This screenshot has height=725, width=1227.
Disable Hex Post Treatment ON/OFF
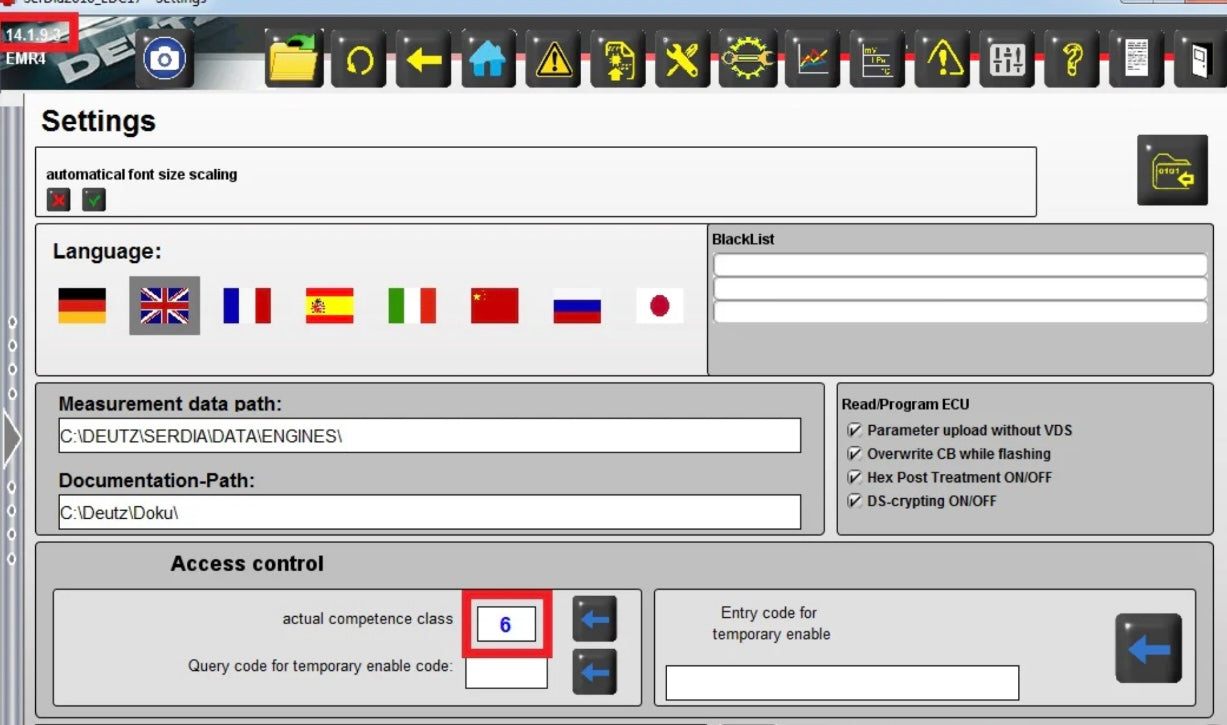click(854, 477)
